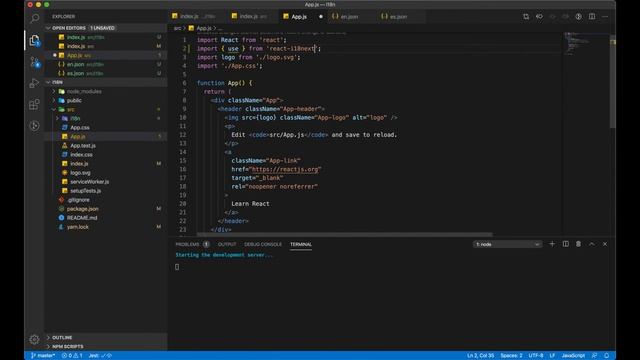Open the Explorer view icon
Screen dimensions: 640x360
[x=35, y=40]
